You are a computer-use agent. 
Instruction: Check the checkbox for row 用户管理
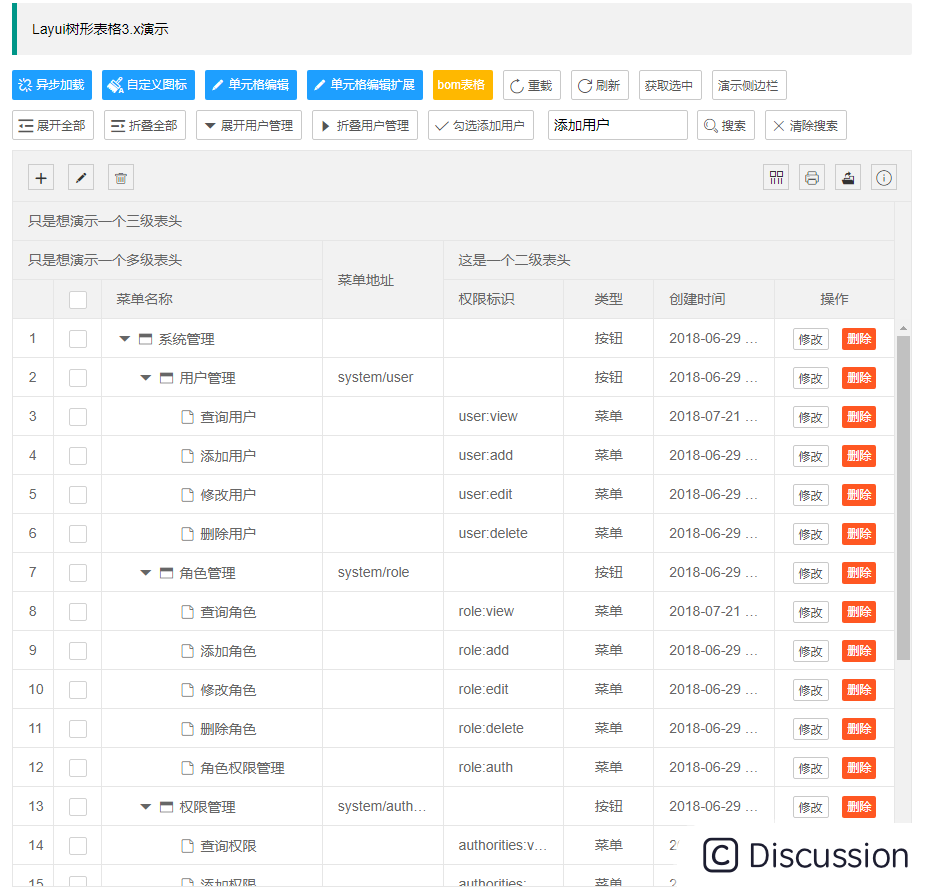pos(78,378)
